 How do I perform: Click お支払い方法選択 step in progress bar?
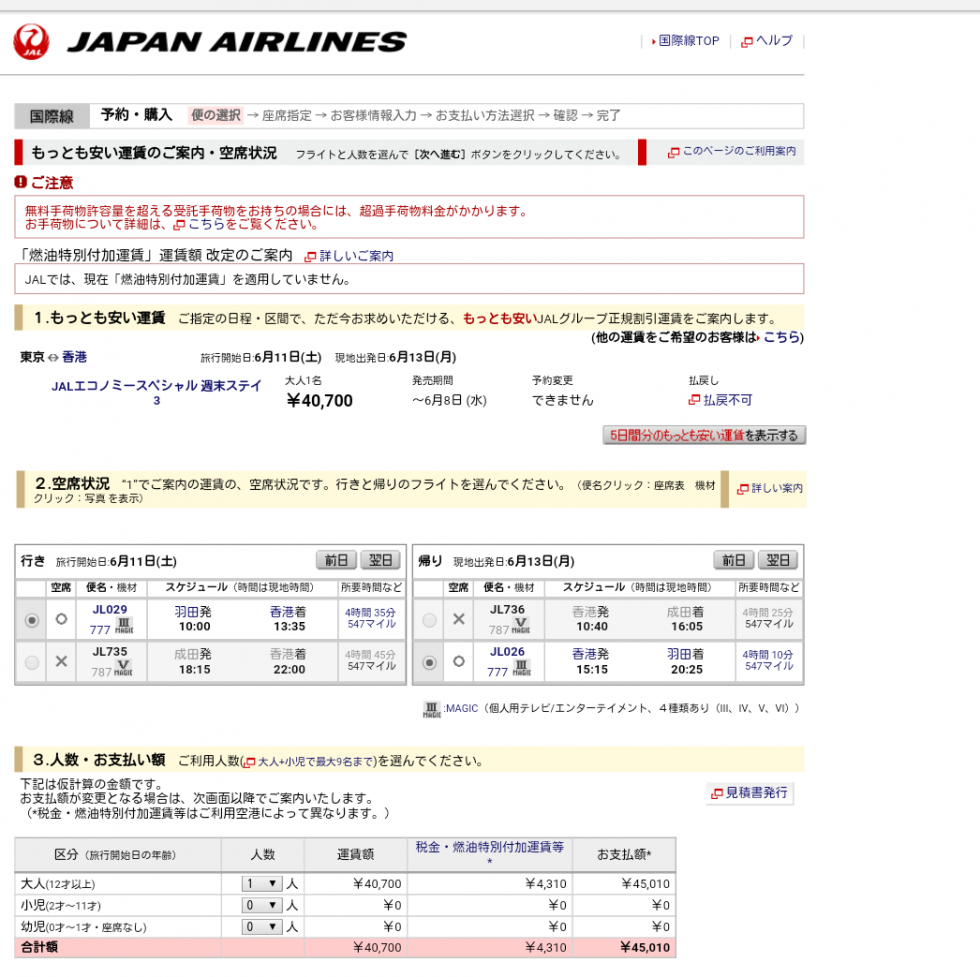tap(485, 116)
